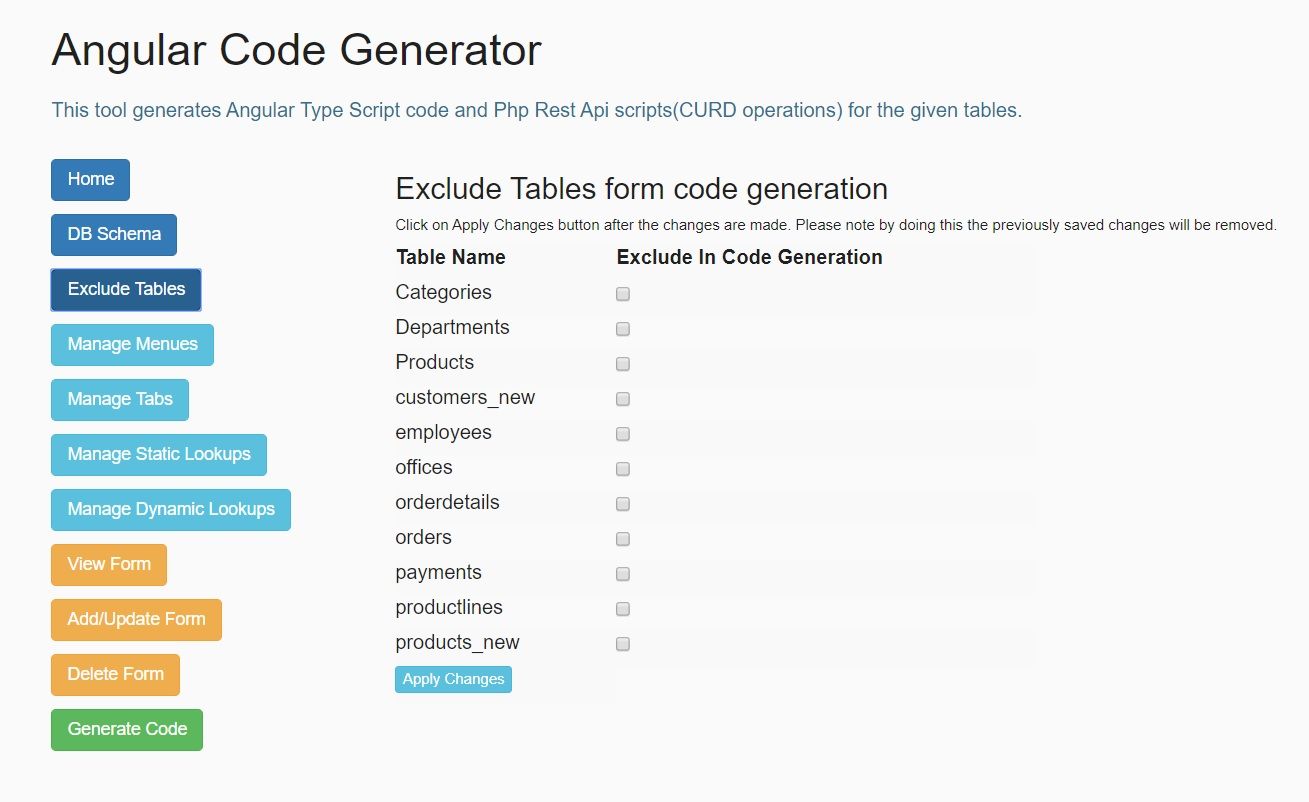This screenshot has width=1309, height=802.
Task: Enable exclusion for orderdetails table
Action: pos(623,504)
